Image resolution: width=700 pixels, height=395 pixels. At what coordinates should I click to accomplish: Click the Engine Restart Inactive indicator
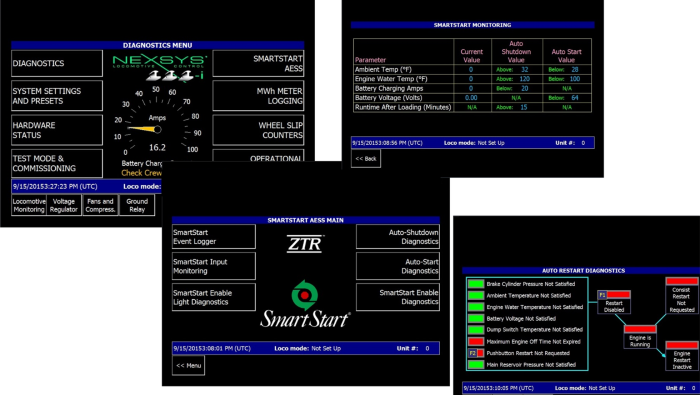click(x=682, y=345)
